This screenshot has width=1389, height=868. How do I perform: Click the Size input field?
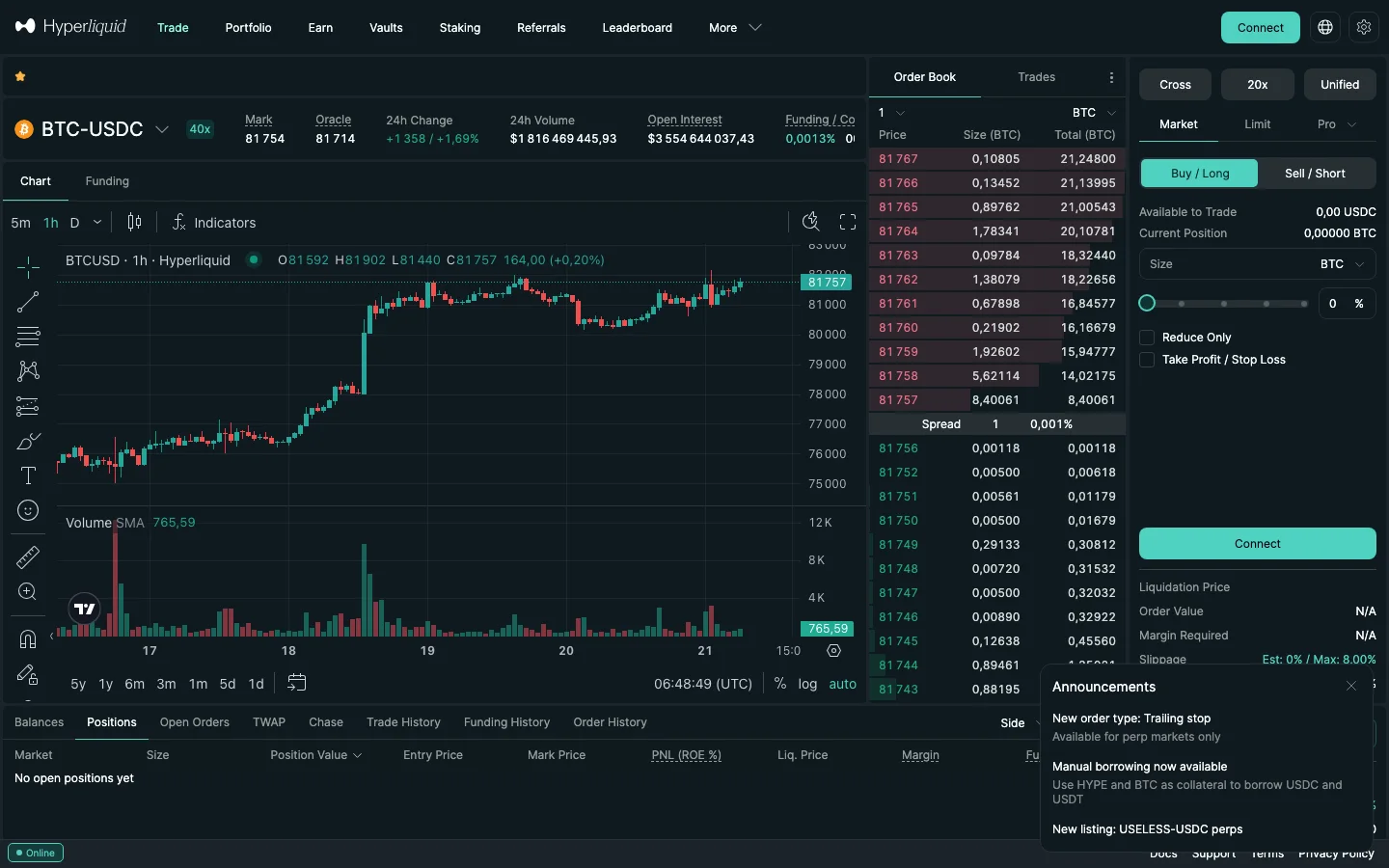click(x=1257, y=264)
